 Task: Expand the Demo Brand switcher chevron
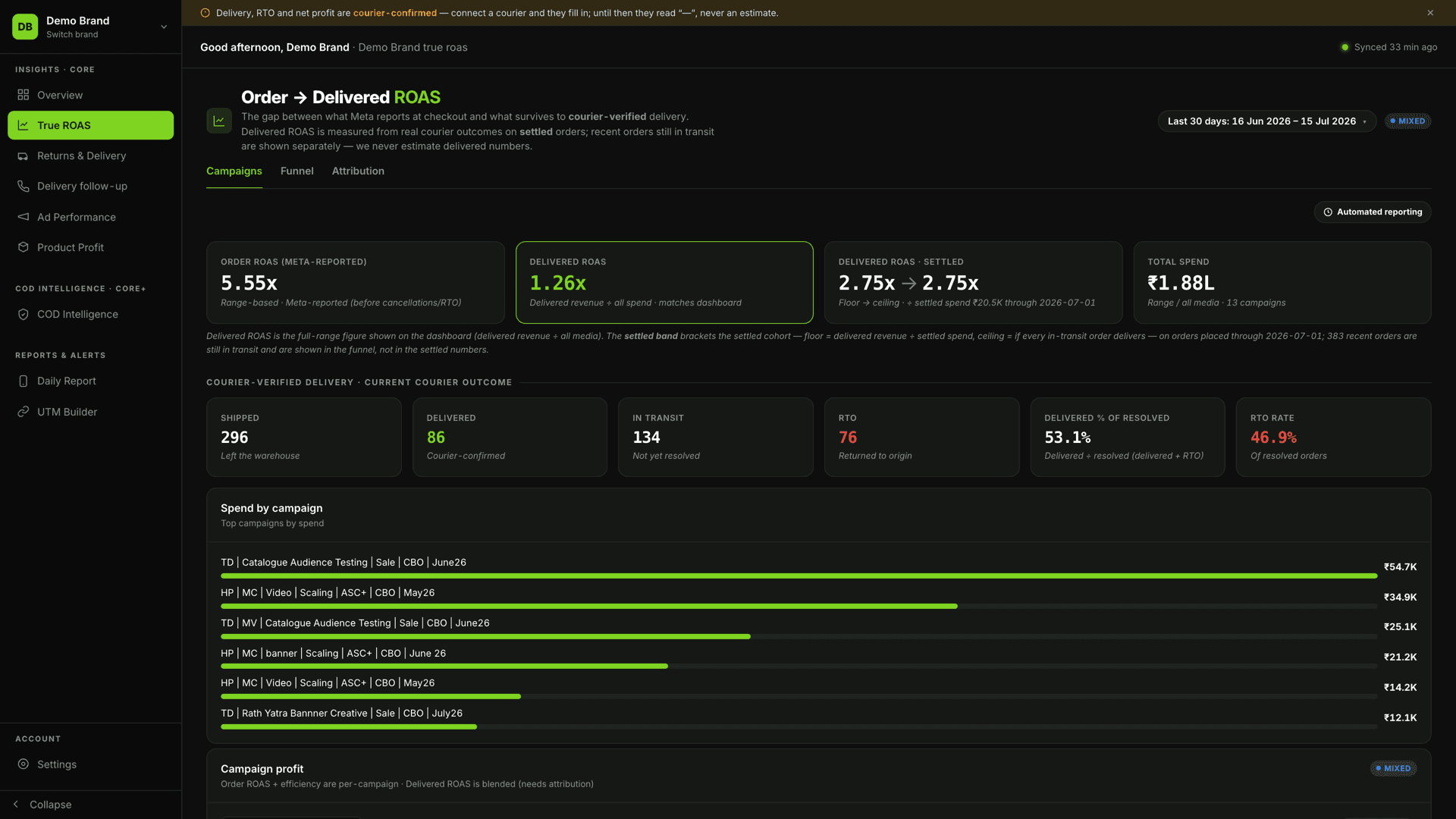click(164, 27)
